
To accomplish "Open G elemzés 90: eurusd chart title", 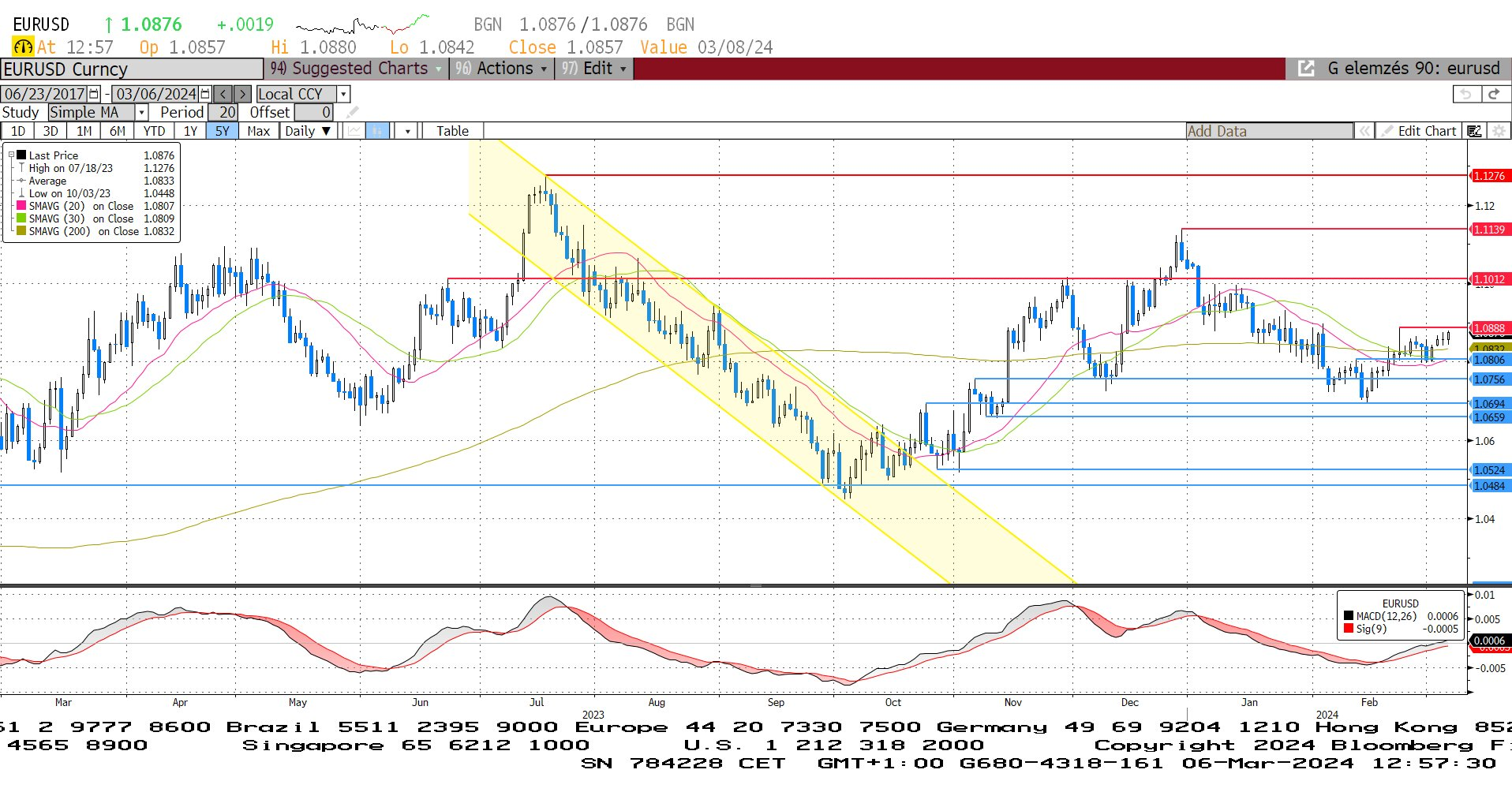I will 1413,69.
